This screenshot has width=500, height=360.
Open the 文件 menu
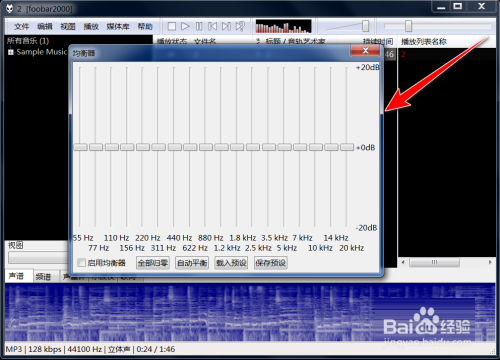(x=21, y=27)
